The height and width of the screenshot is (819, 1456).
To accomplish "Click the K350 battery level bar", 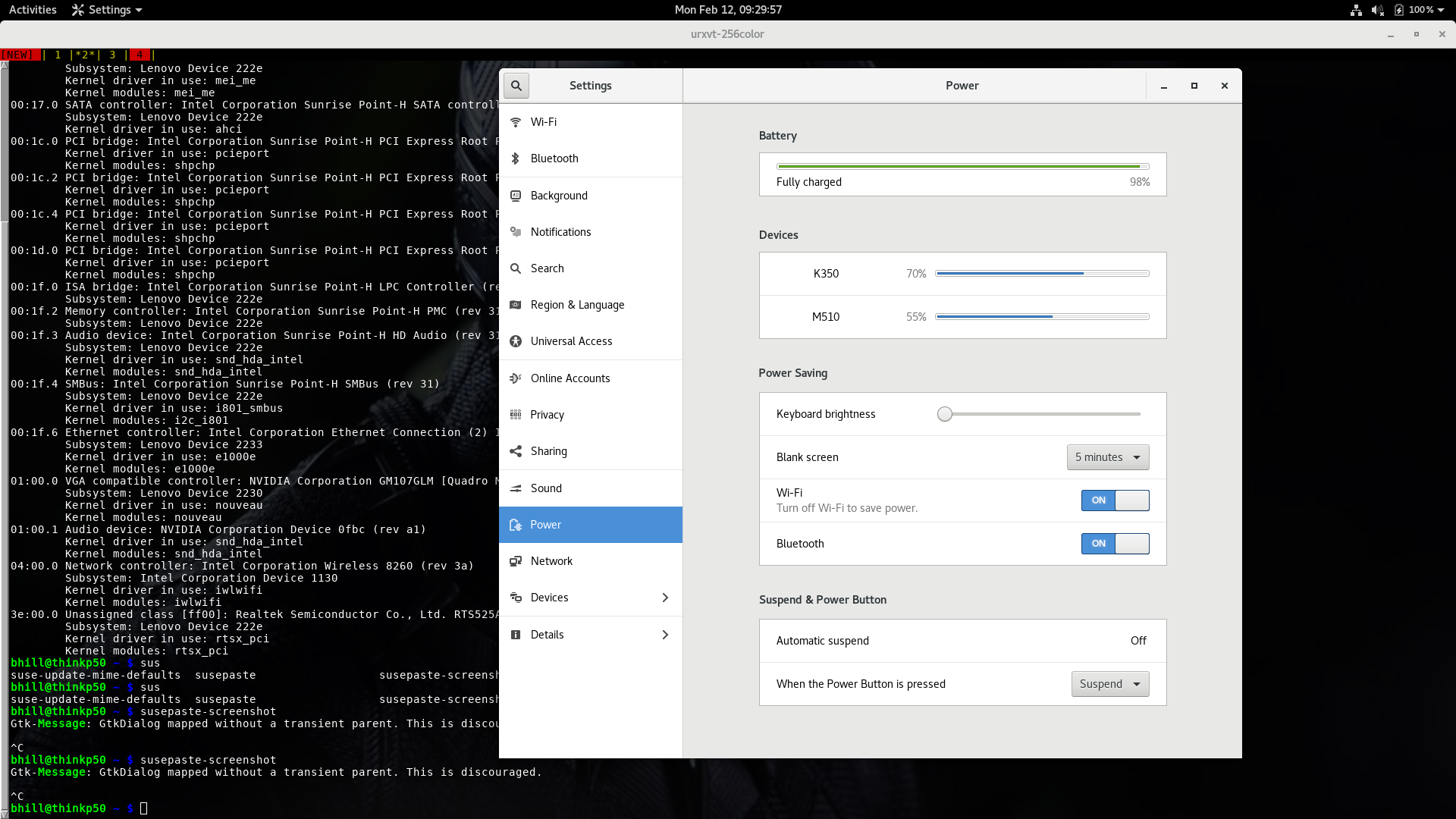I will 1042,274.
